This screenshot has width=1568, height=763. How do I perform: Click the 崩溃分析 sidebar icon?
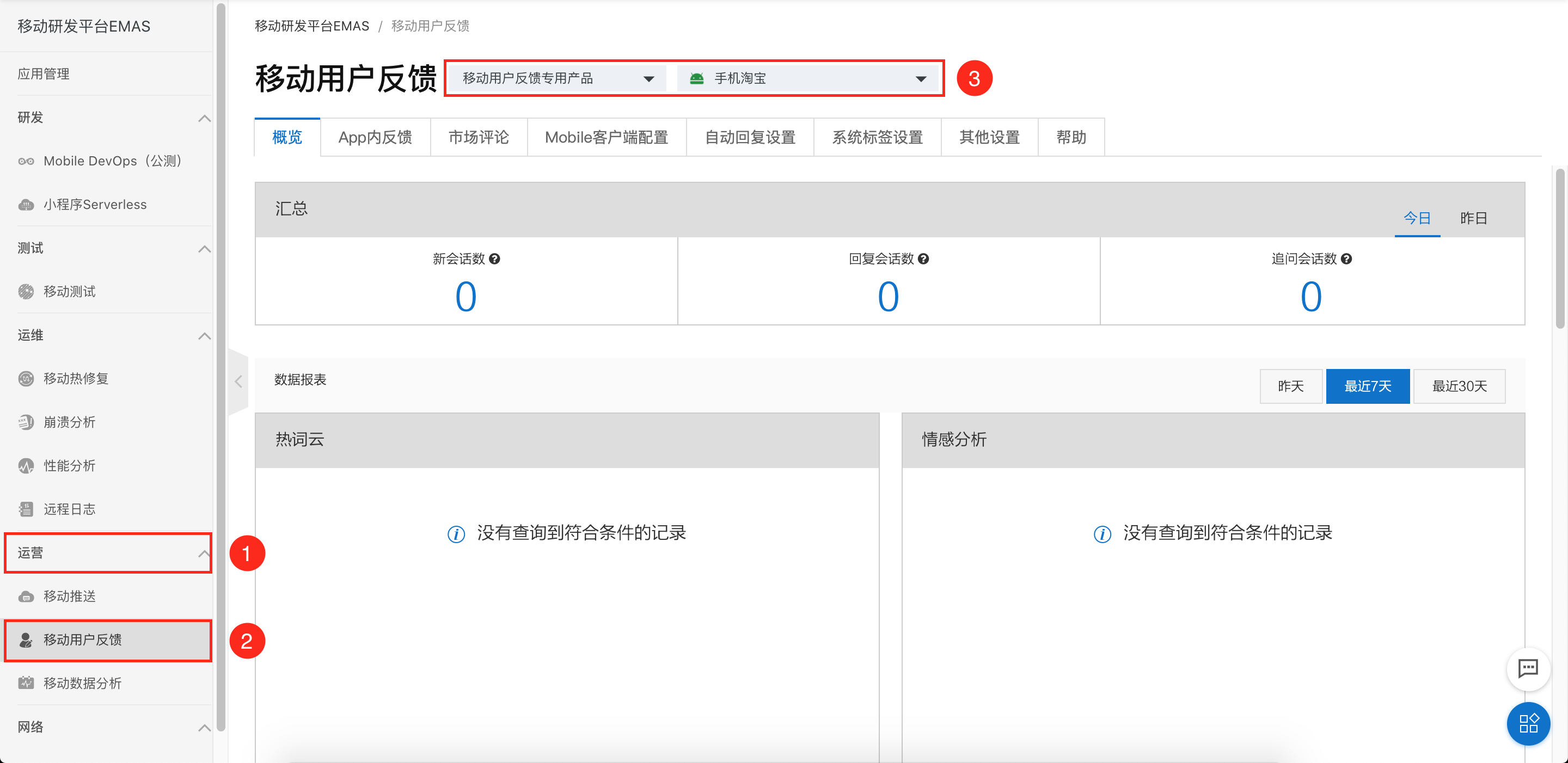tap(26, 422)
